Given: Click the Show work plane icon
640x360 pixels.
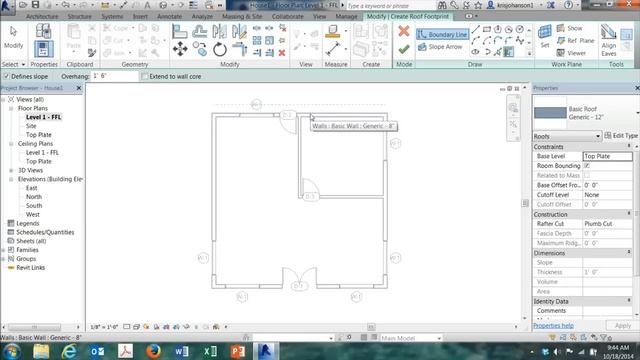Looking at the screenshot, I should pos(569,28).
